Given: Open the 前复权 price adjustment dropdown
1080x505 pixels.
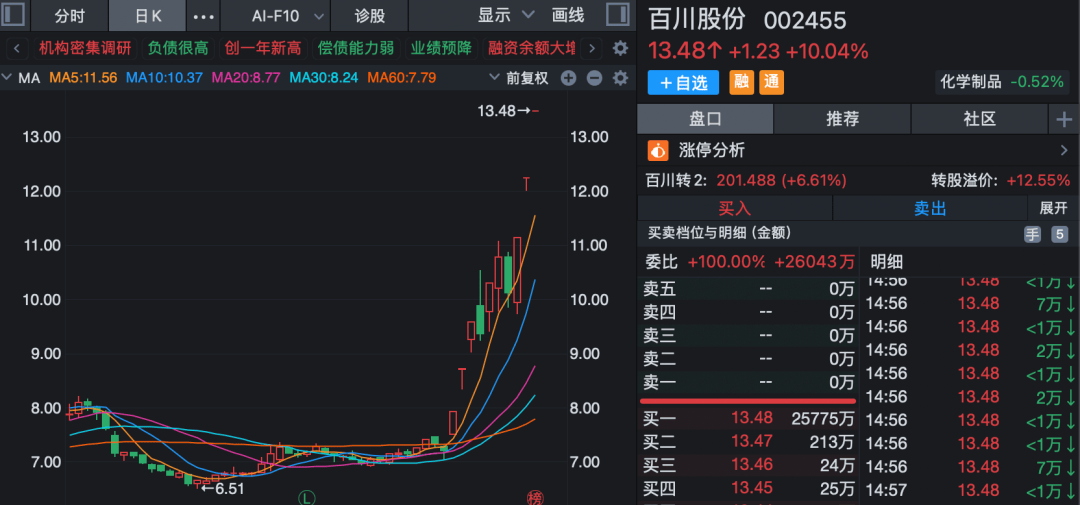Looking at the screenshot, I should pos(520,78).
